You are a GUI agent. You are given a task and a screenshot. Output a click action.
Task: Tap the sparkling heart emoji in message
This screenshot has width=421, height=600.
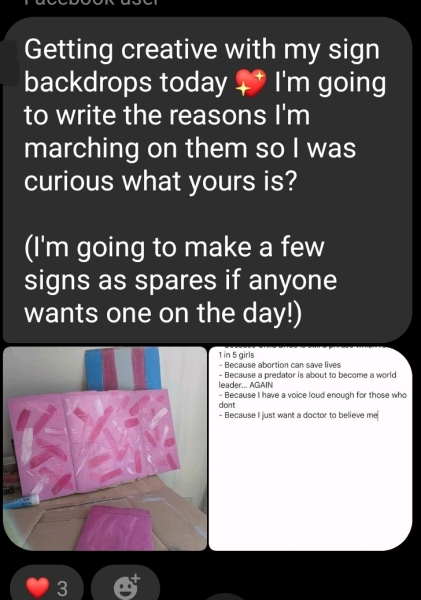pos(250,83)
